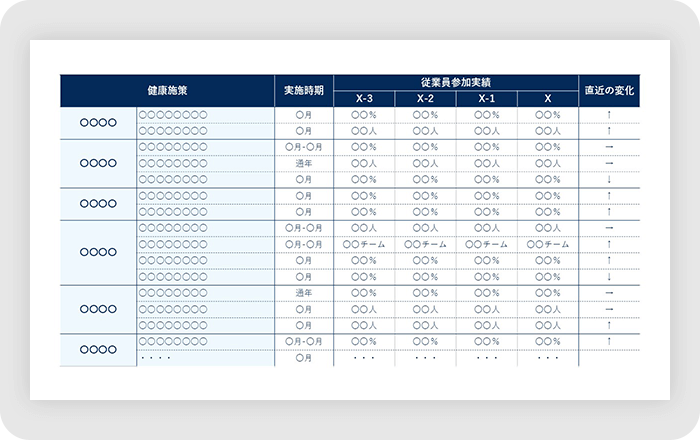Select the X-1 column header
The width and height of the screenshot is (700, 440).
pyautogui.click(x=487, y=98)
